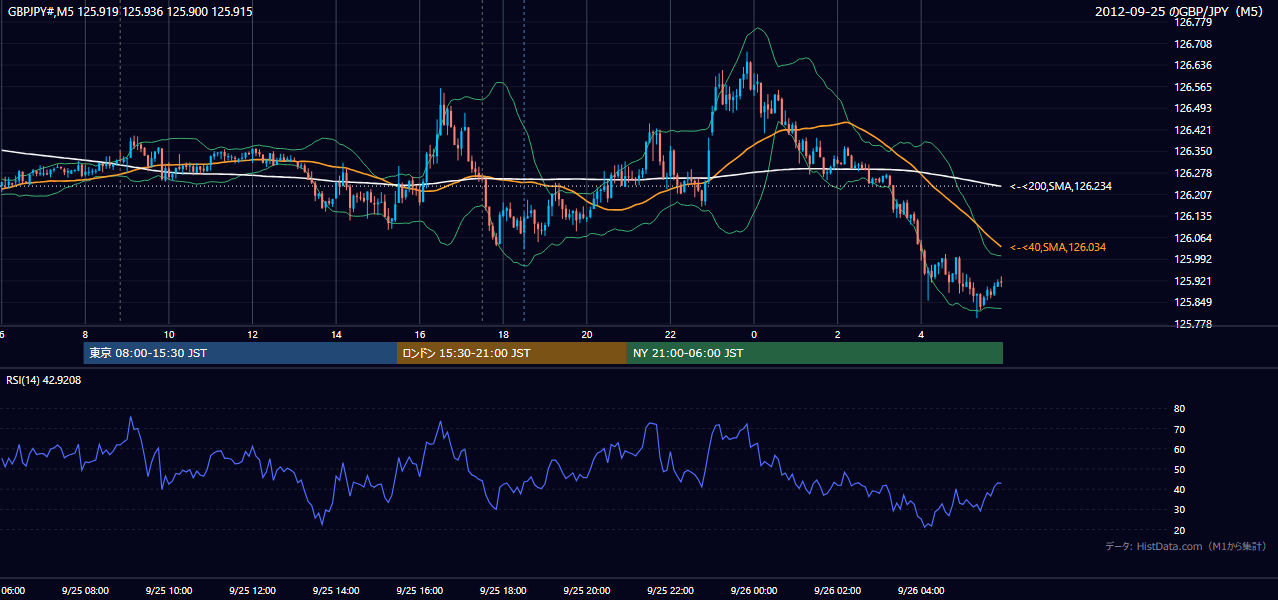1278x600 pixels.
Task: Select the NY 21:00-06:00 JST session bar
Action: [815, 353]
